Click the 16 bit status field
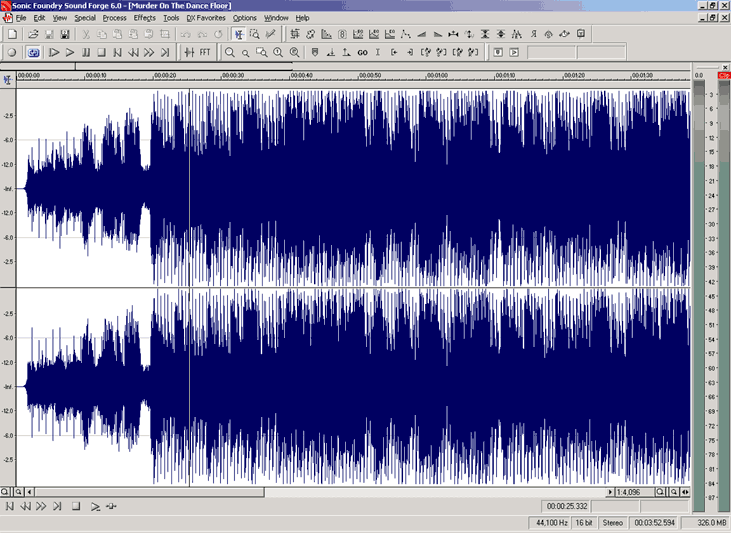This screenshot has width=731, height=533. point(584,523)
